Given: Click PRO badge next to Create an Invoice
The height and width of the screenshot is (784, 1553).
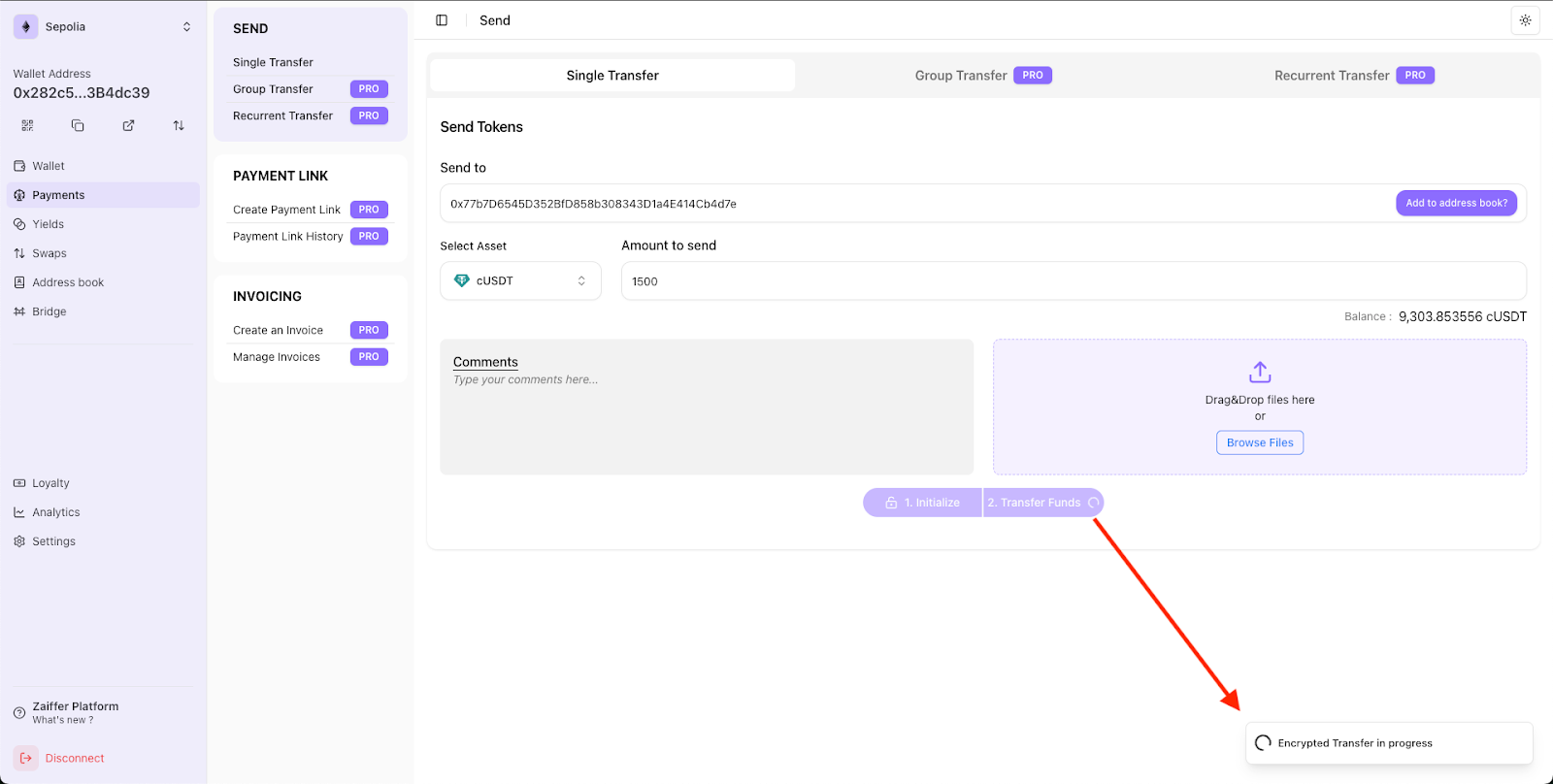Looking at the screenshot, I should coord(369,330).
